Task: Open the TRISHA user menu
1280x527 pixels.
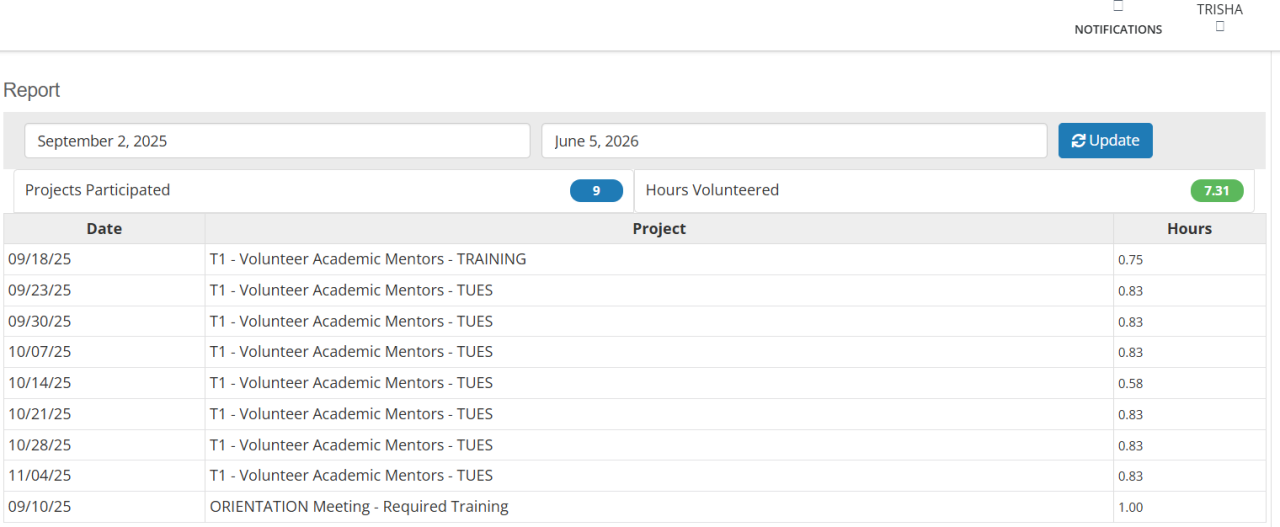Action: click(x=1220, y=10)
